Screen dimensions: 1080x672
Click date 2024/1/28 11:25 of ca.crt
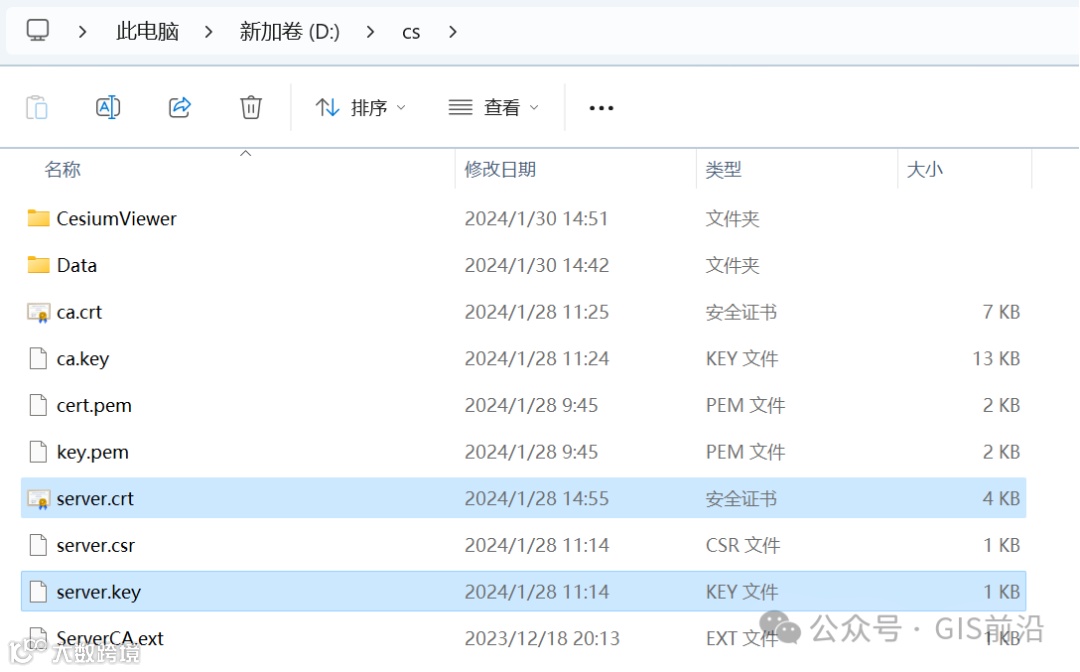pos(537,313)
